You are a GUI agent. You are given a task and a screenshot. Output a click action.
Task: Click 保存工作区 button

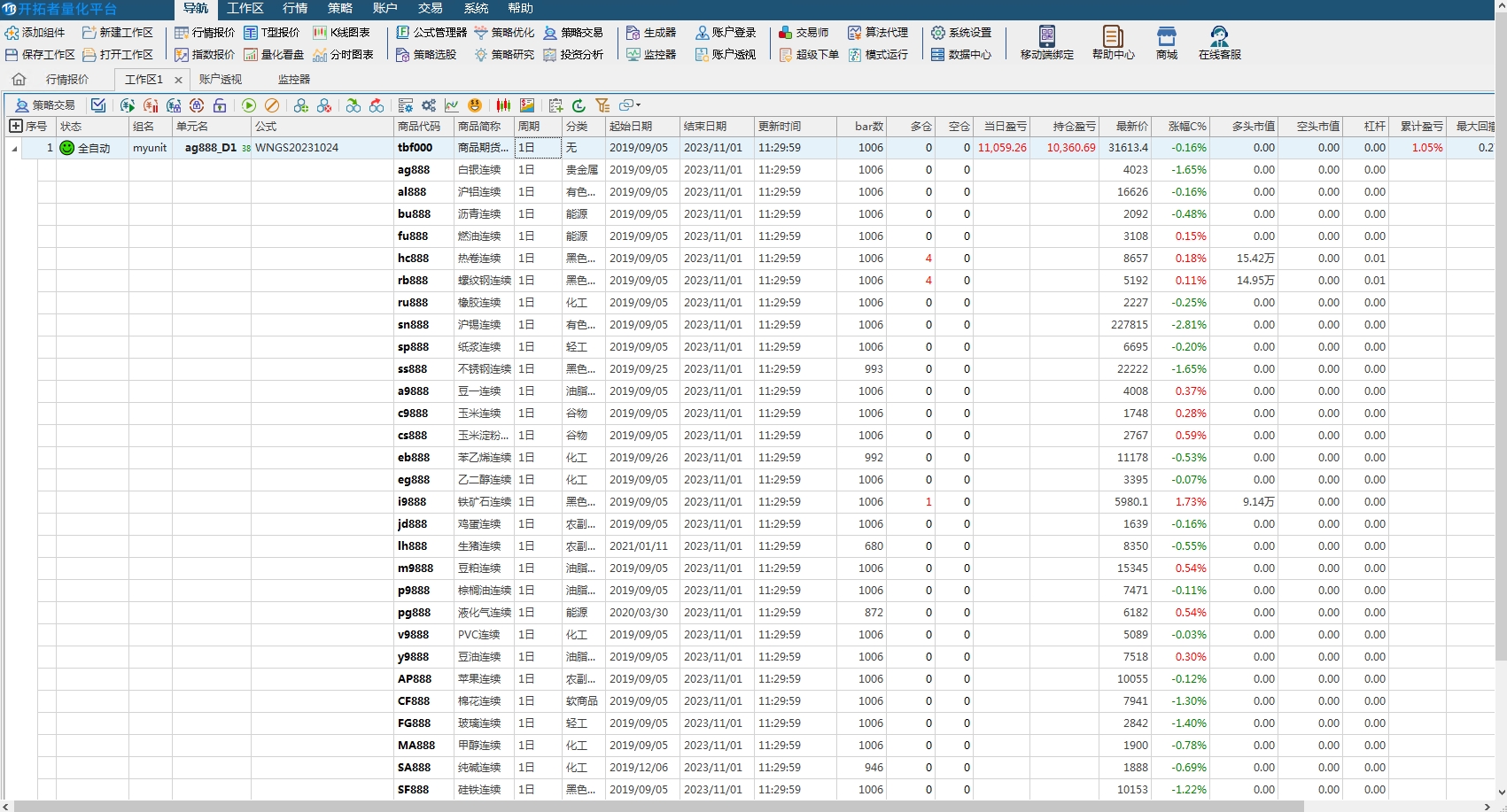click(x=41, y=55)
